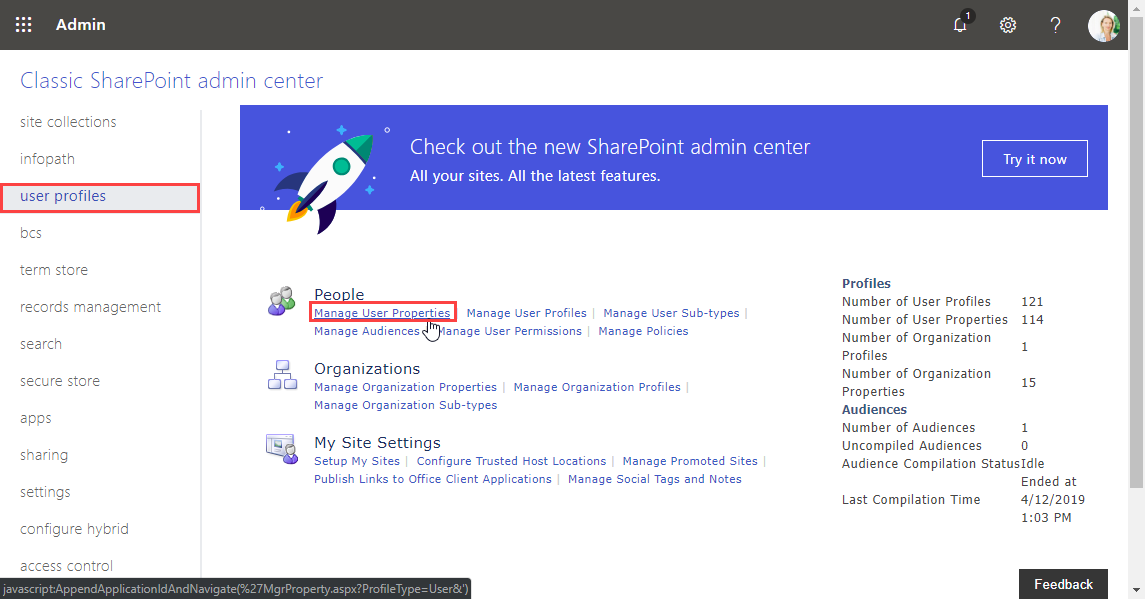This screenshot has height=599, width=1145.
Task: Click the Try it now button
Action: click(x=1035, y=159)
